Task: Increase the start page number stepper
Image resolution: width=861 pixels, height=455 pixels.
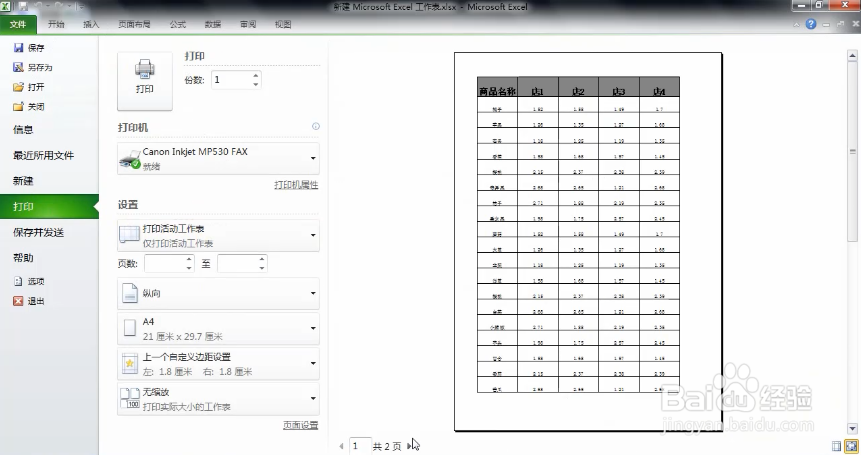Action: point(189,259)
